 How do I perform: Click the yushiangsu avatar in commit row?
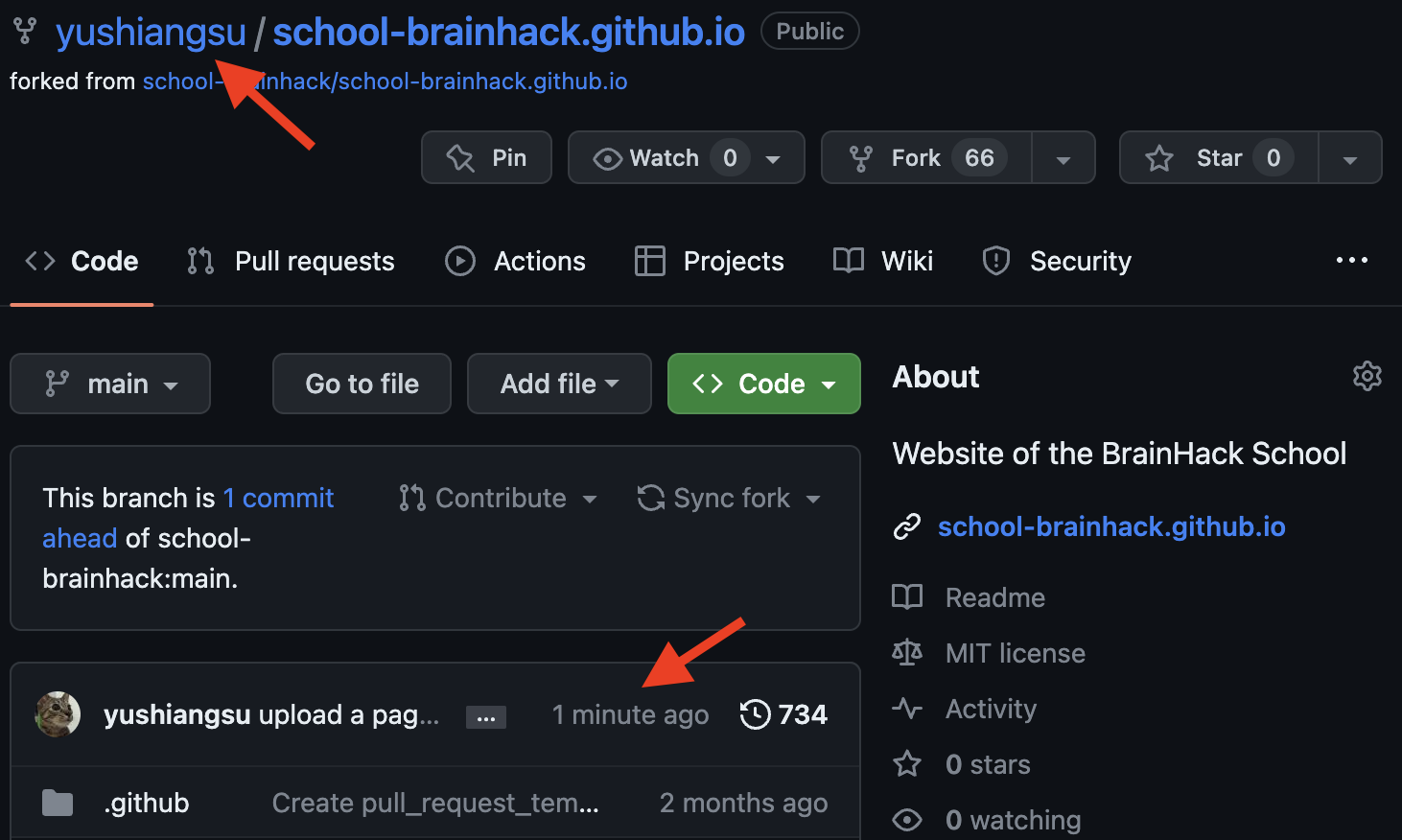(x=58, y=714)
